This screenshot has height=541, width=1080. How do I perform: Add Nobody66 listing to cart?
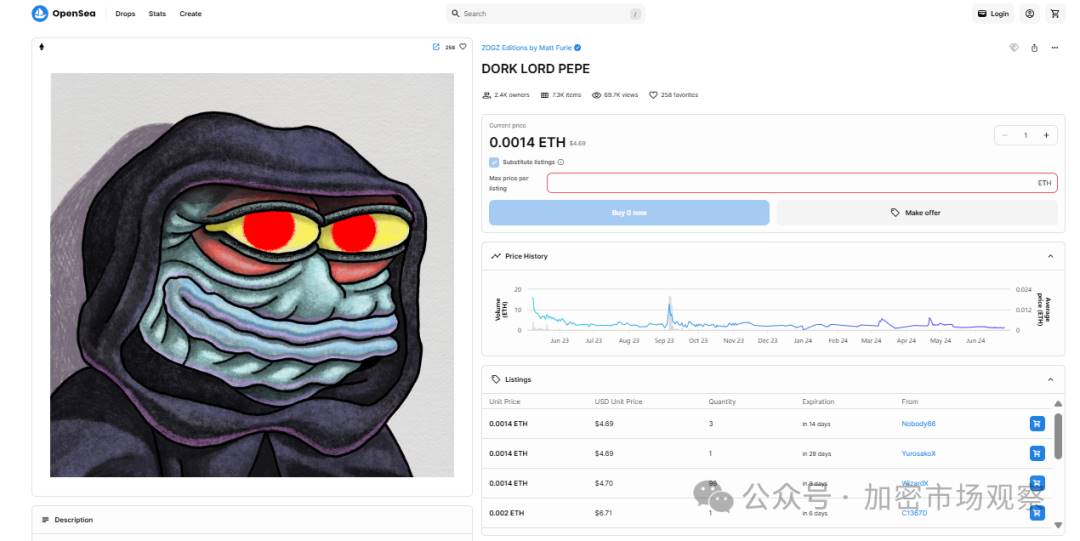tap(1037, 424)
